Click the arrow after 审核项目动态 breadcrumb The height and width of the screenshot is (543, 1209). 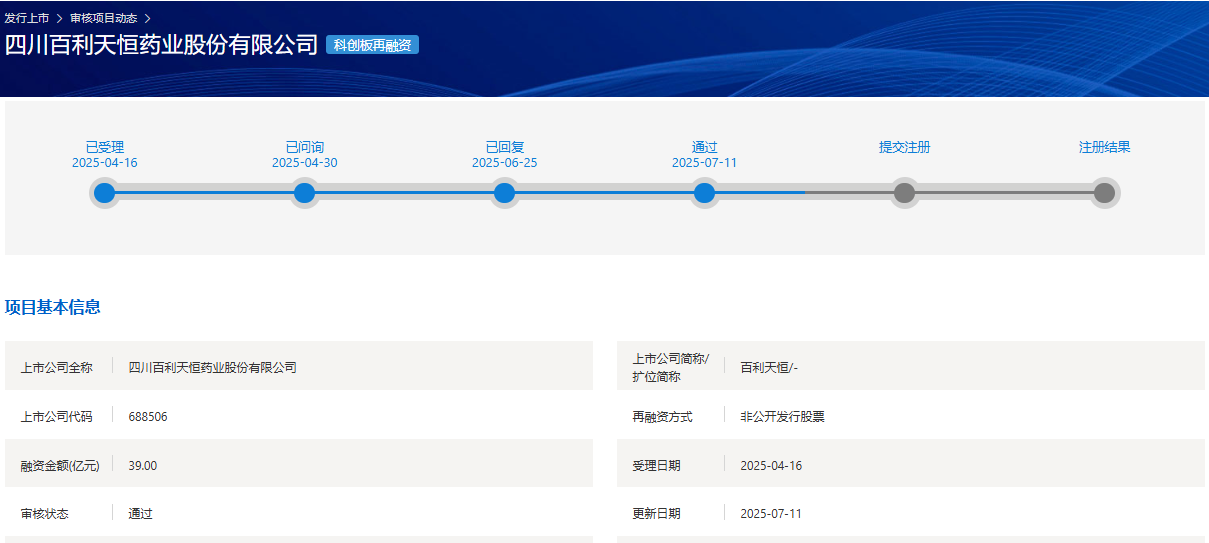click(147, 18)
